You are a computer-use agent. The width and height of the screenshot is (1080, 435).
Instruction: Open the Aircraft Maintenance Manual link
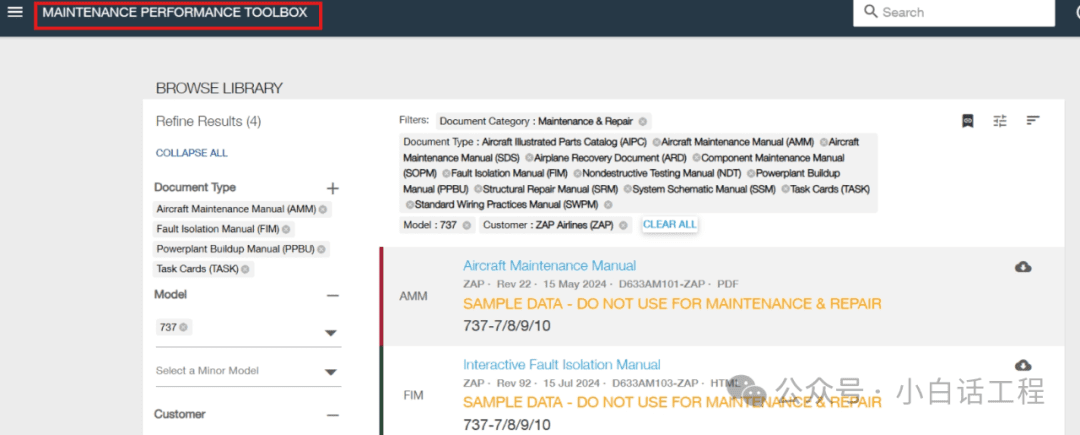coord(549,266)
